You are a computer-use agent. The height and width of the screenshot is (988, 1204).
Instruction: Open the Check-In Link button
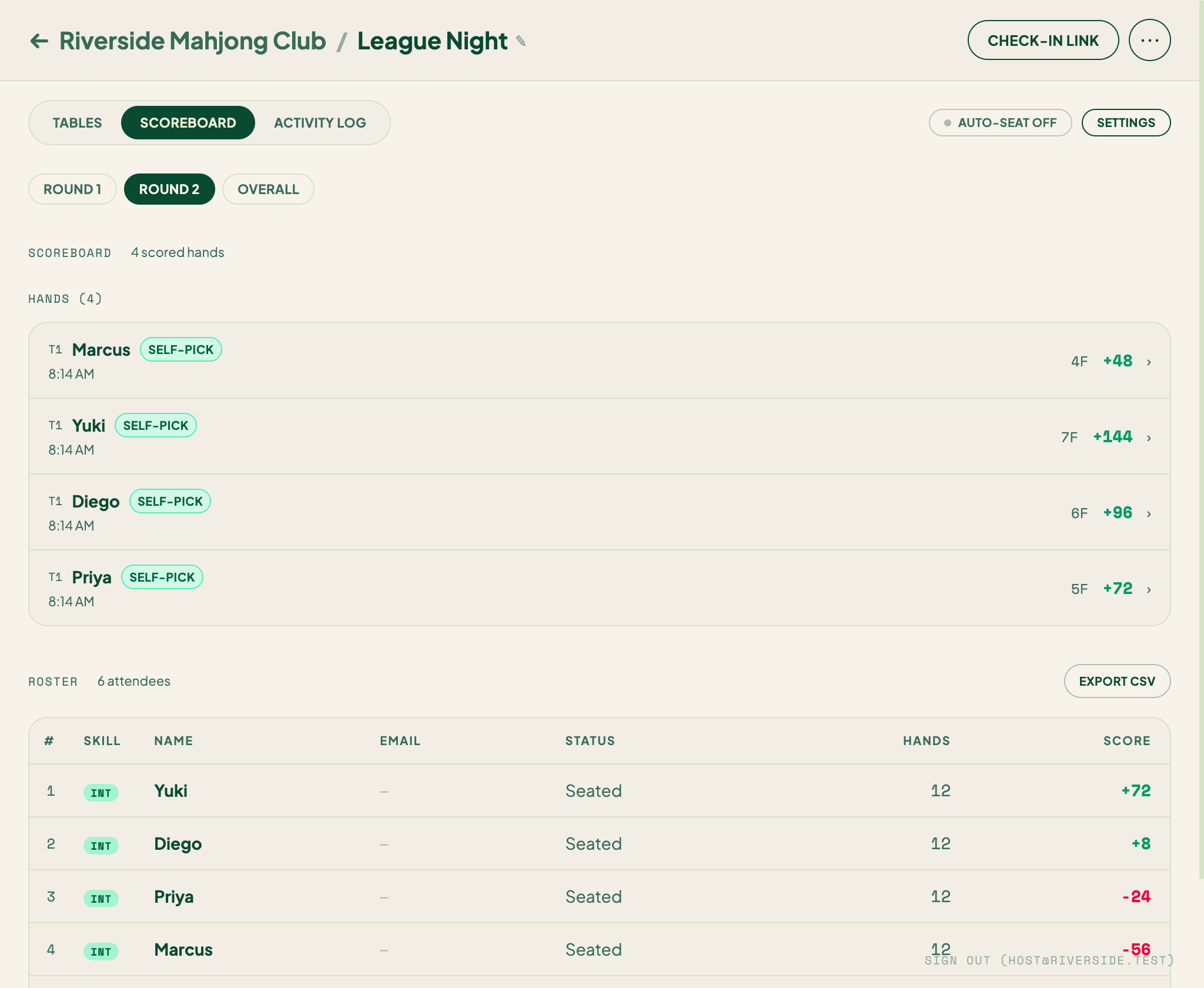[x=1043, y=41]
